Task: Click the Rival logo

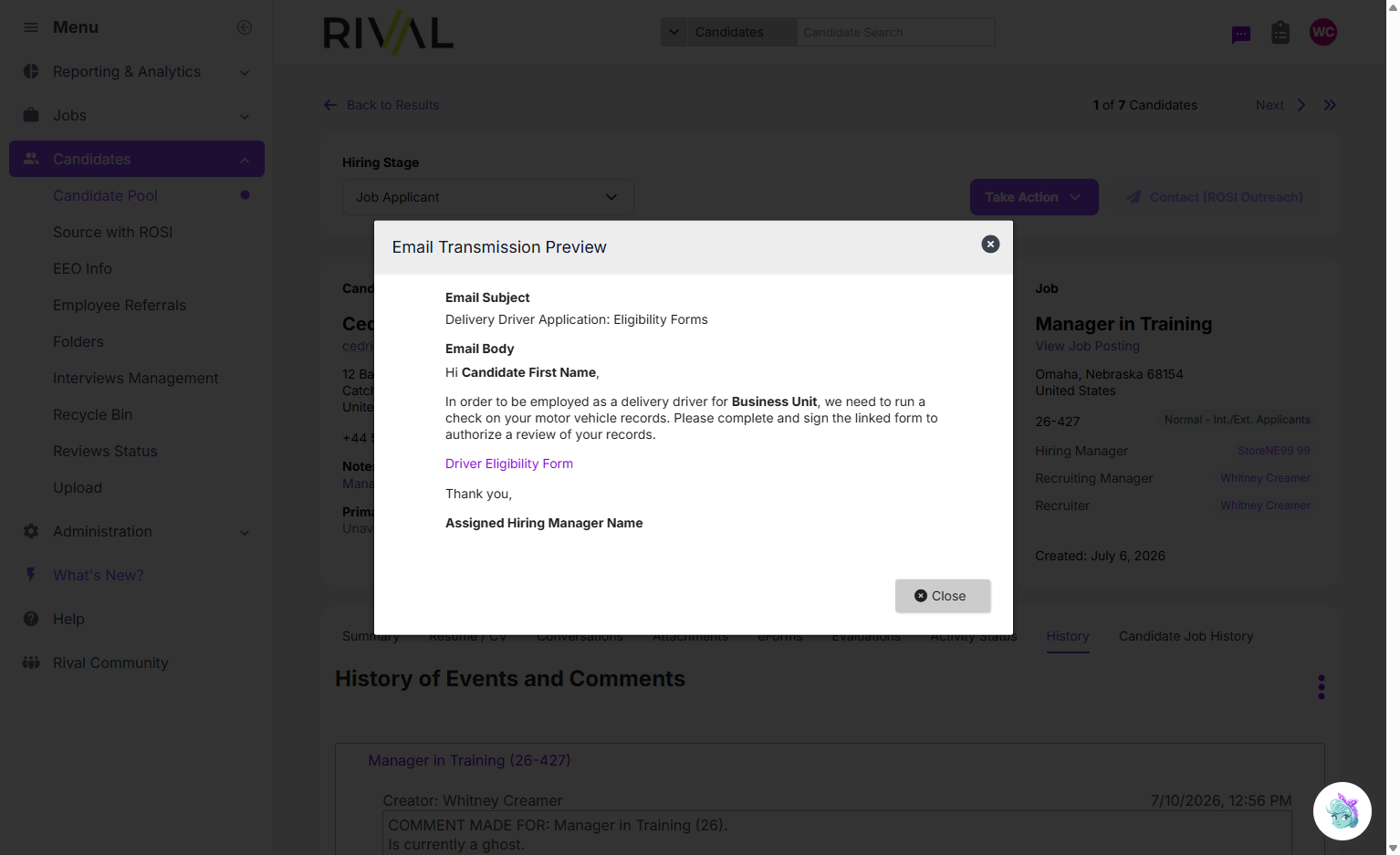Action: 389,34
